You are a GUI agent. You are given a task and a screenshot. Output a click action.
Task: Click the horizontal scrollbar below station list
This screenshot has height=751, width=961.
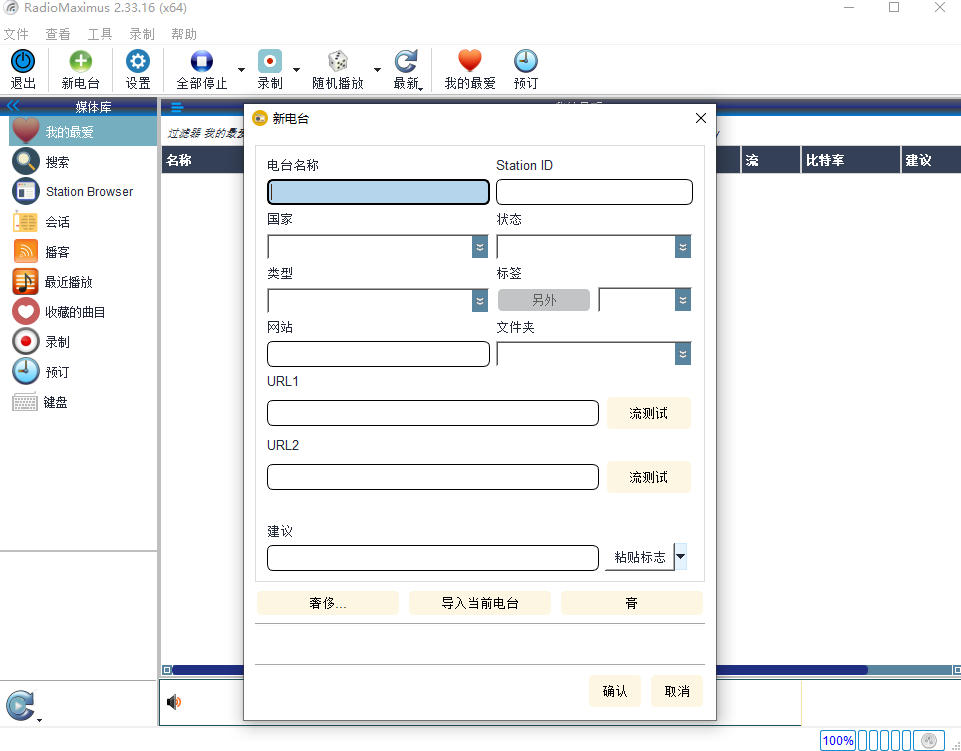coord(561,670)
